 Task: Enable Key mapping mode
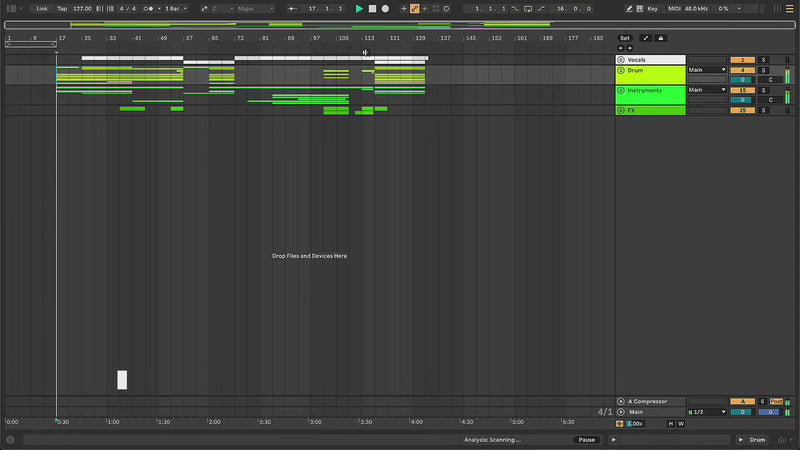653,8
